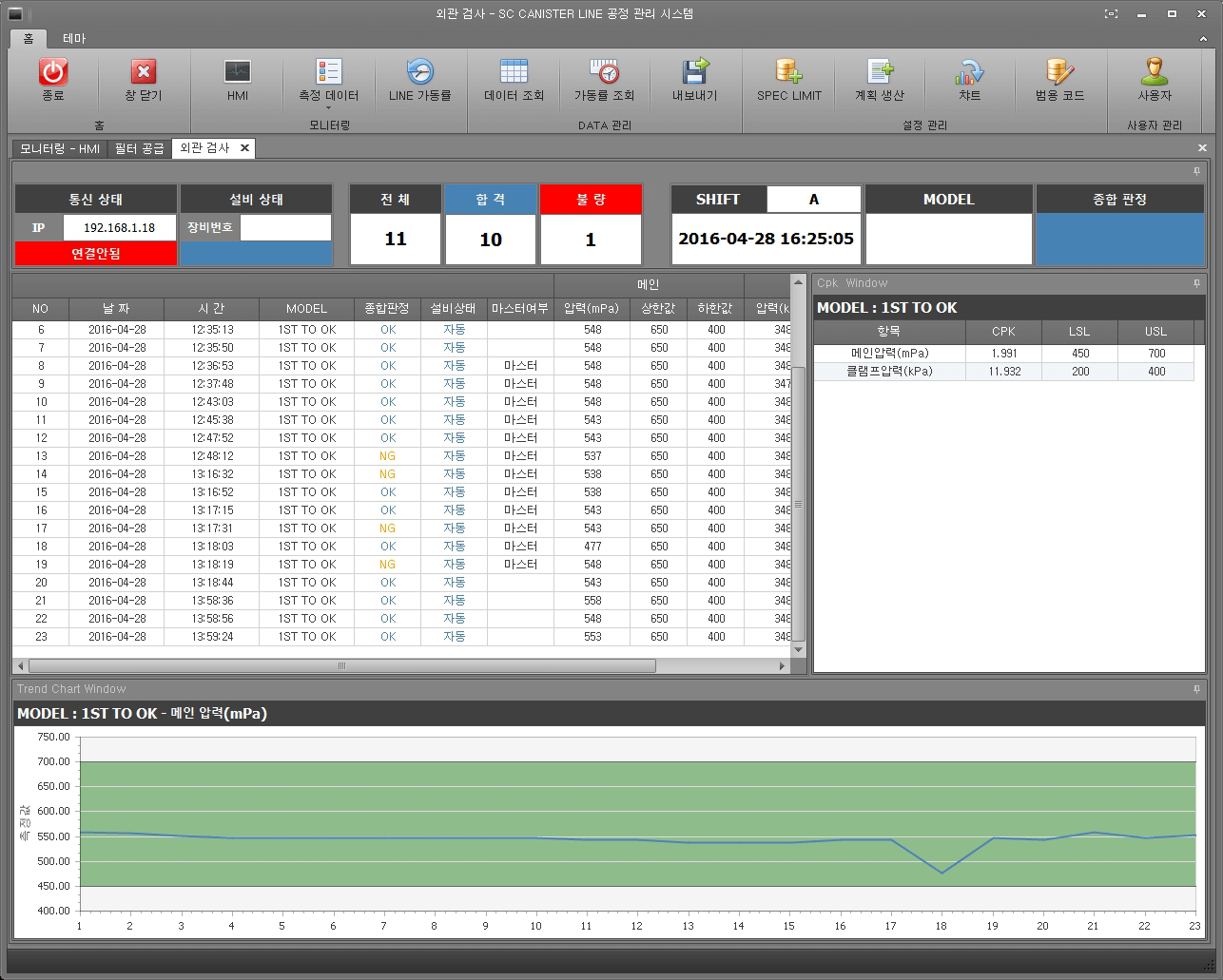Image resolution: width=1223 pixels, height=980 pixels.
Task: Click the IP address input field
Action: [120, 228]
